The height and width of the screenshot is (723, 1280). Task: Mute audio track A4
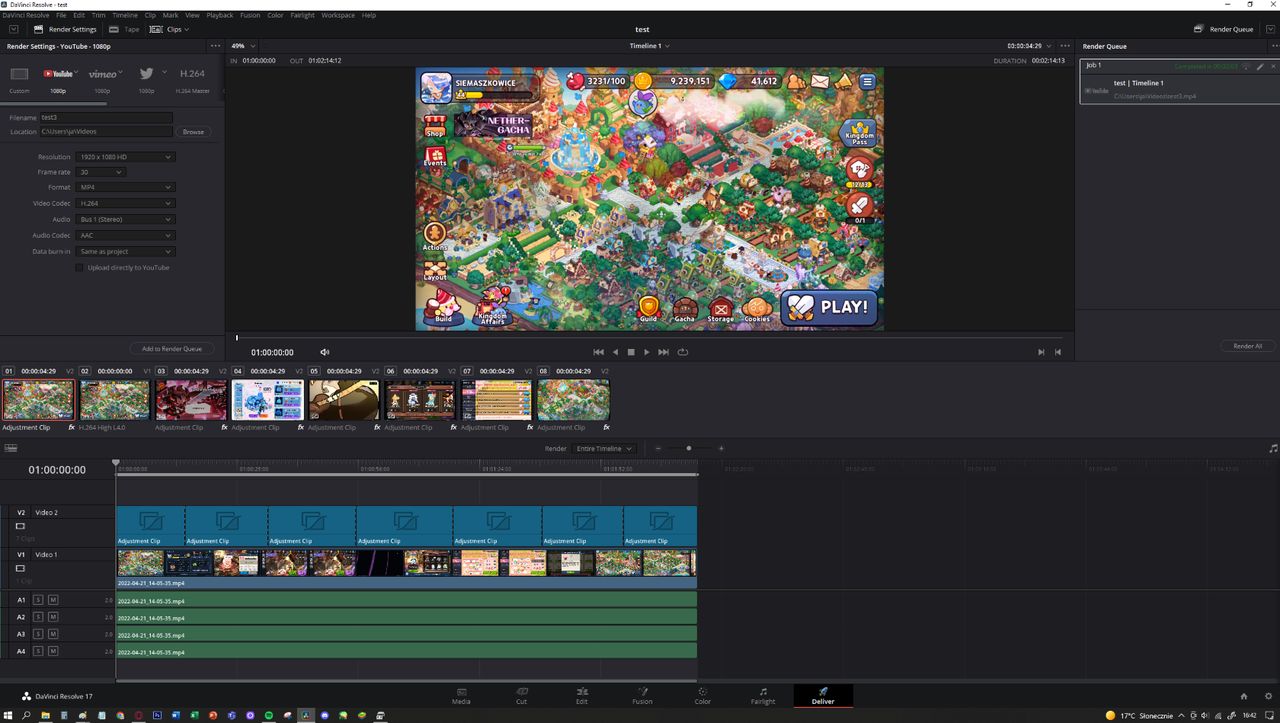pyautogui.click(x=53, y=651)
